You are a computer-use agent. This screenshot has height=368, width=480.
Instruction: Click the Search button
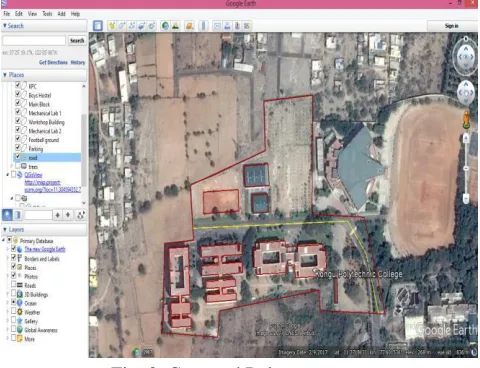click(x=77, y=40)
